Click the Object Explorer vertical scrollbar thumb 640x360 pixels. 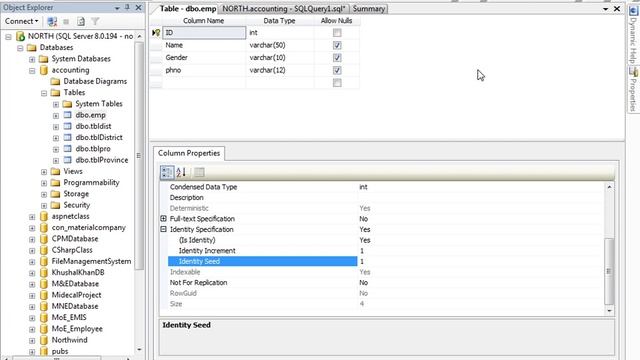point(138,155)
